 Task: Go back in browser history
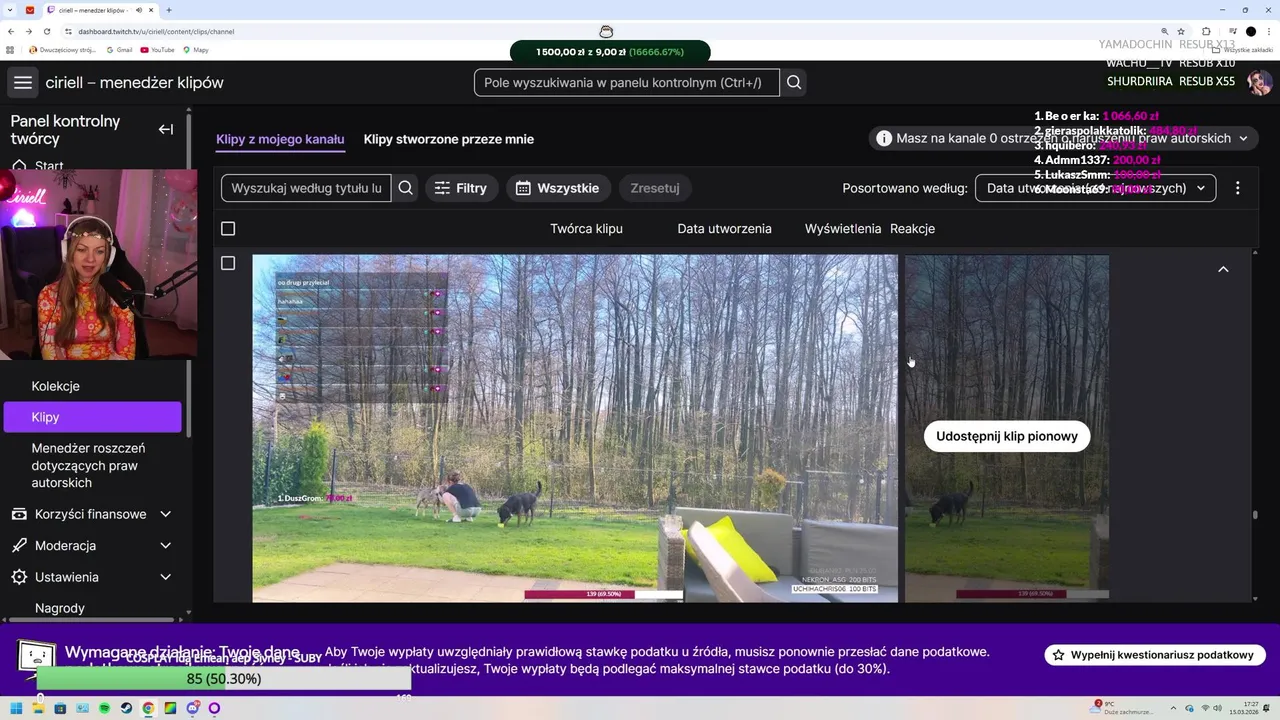pos(11,32)
